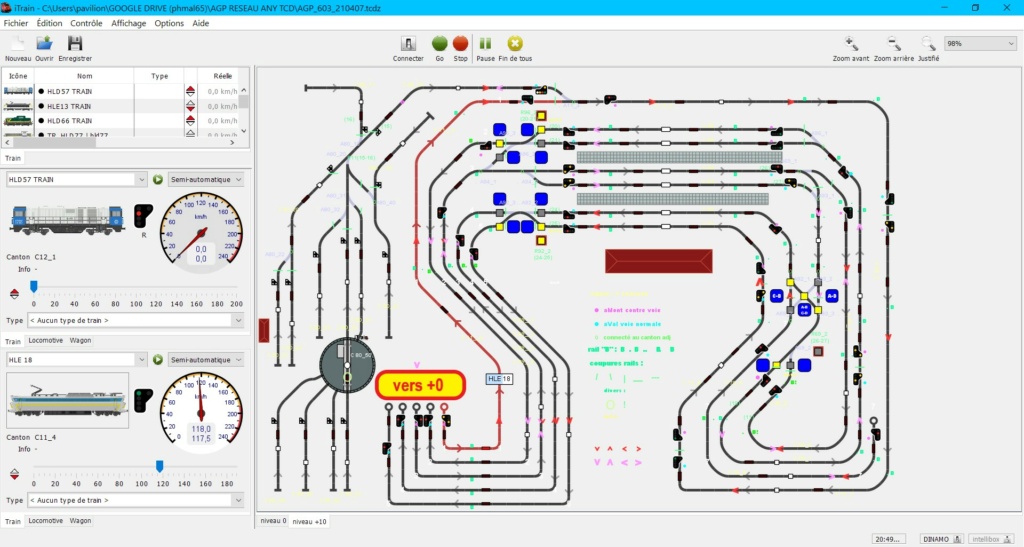Image resolution: width=1024 pixels, height=547 pixels.
Task: Select Wagon tab under HLE 18 panel
Action: 80,521
